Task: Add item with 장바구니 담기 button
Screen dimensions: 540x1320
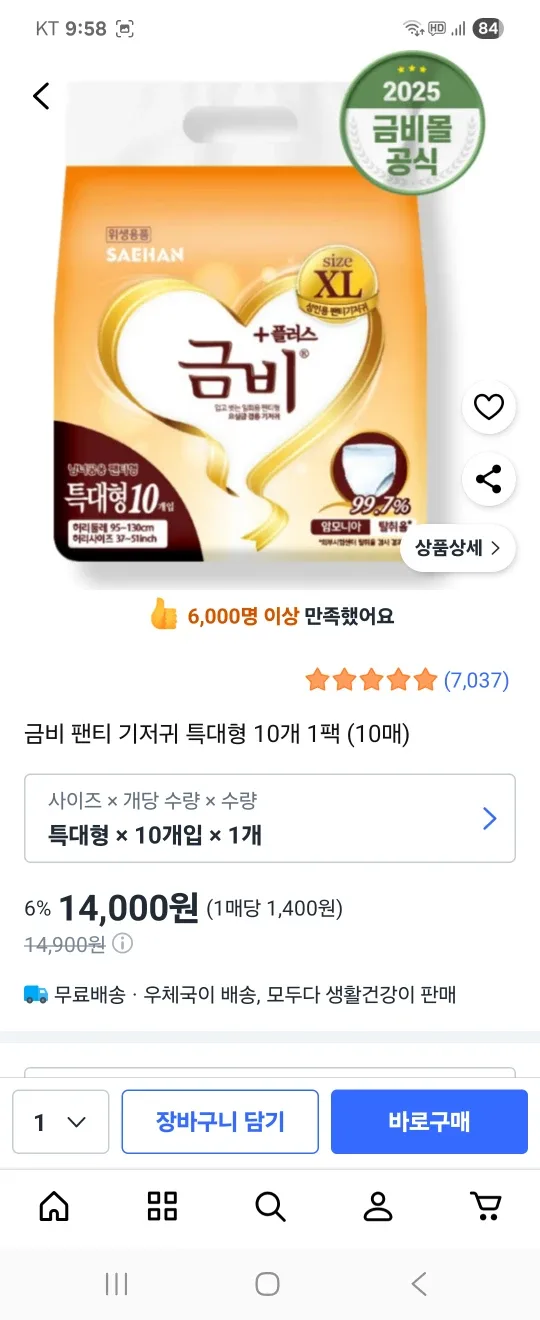Action: (x=220, y=1122)
